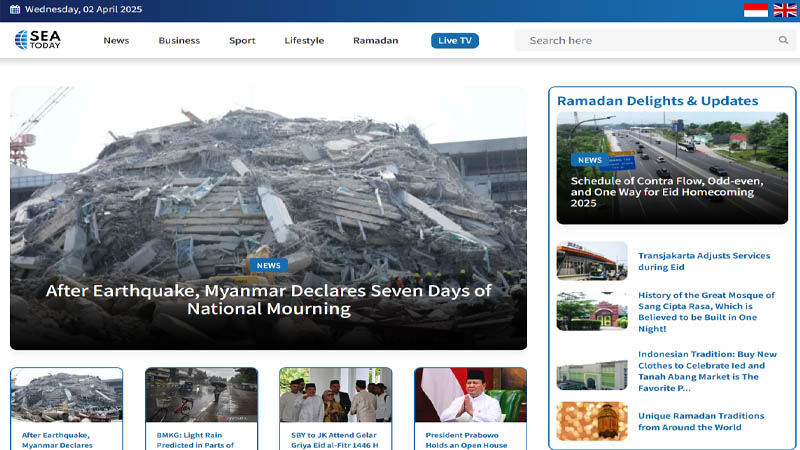Screen dimensions: 800x450
Task: Click the calendar icon beside the date
Action: click(15, 9)
